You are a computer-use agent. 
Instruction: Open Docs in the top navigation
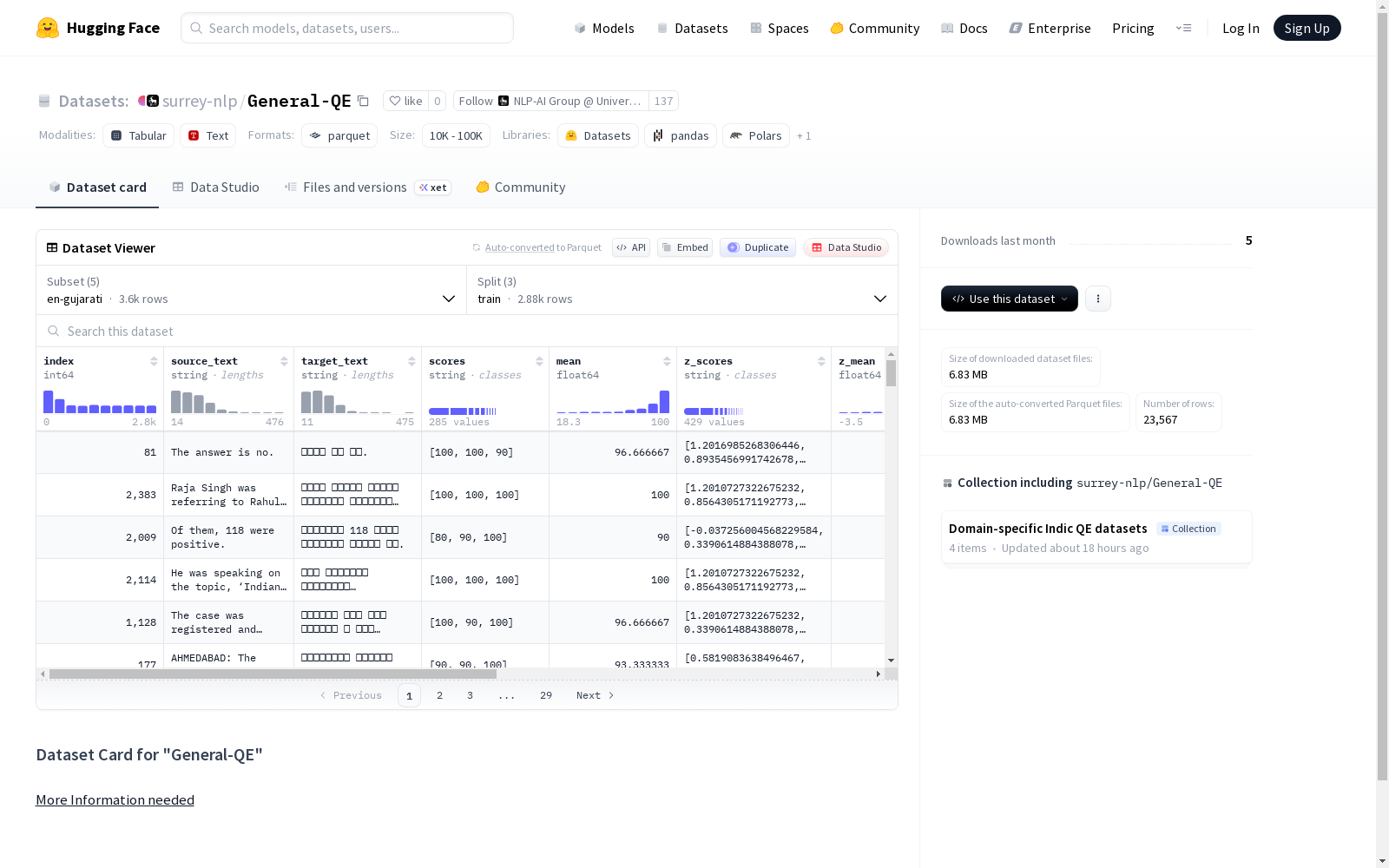pyautogui.click(x=964, y=28)
